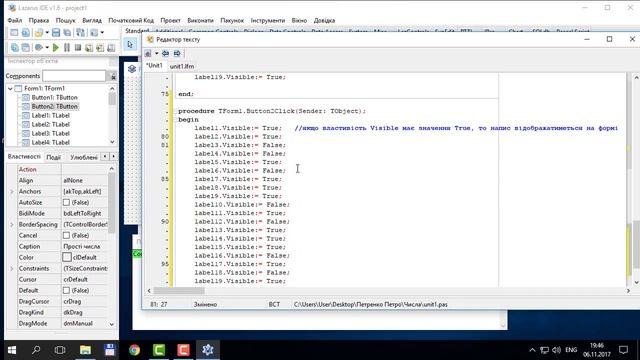Clear the Components filter field
The height and width of the screenshot is (360, 640).
[113, 76]
